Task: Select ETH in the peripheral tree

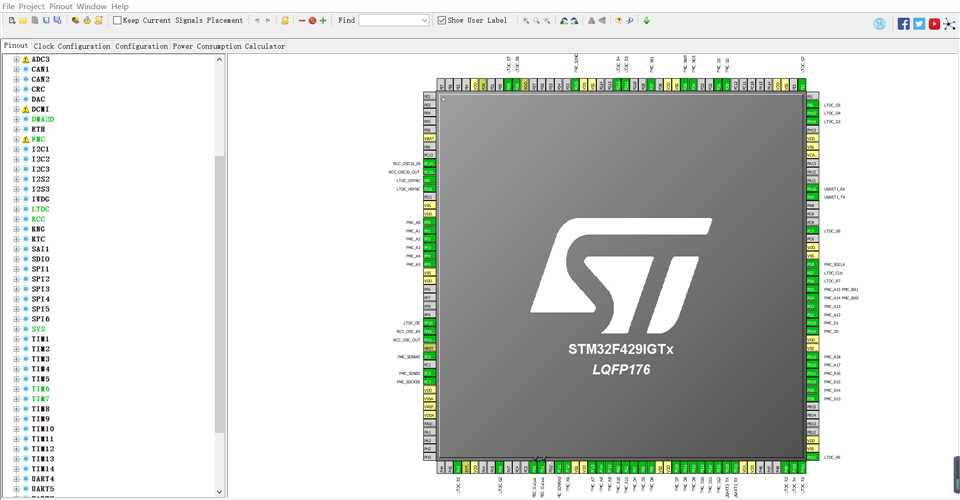Action: pyautogui.click(x=38, y=129)
